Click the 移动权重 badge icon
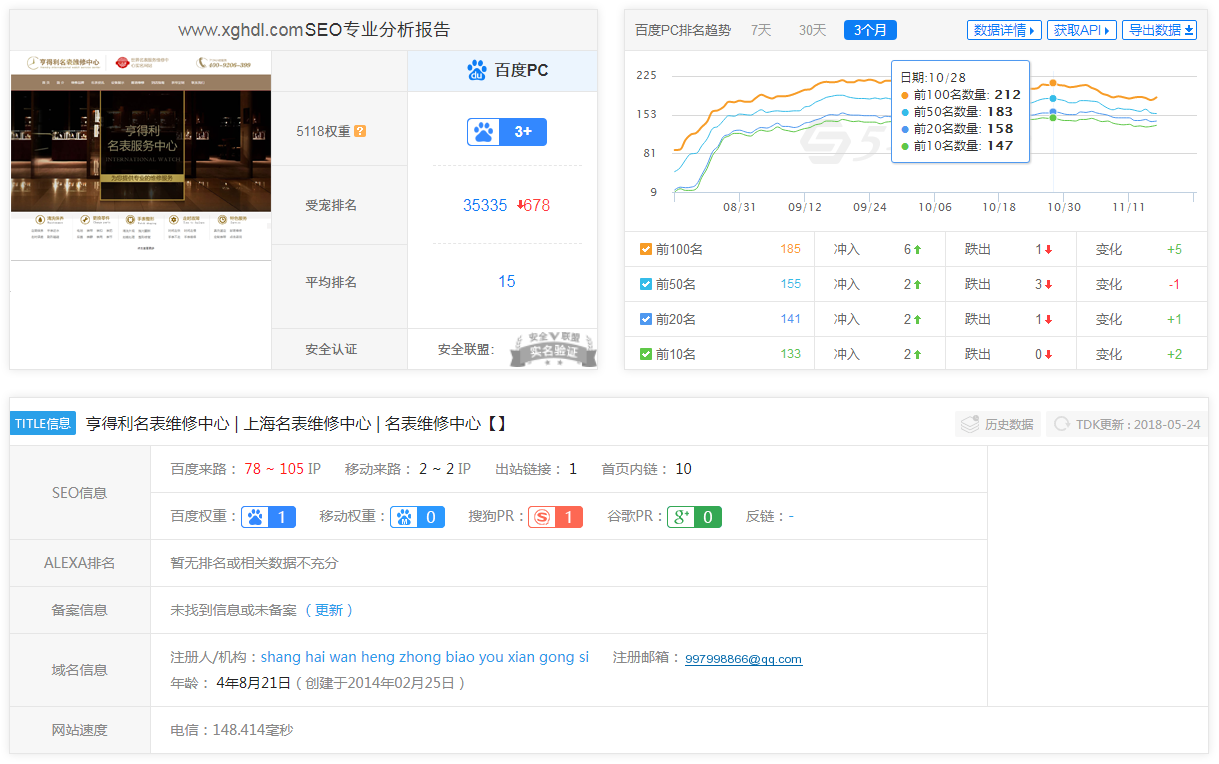Image resolution: width=1219 pixels, height=764 pixels. (405, 517)
